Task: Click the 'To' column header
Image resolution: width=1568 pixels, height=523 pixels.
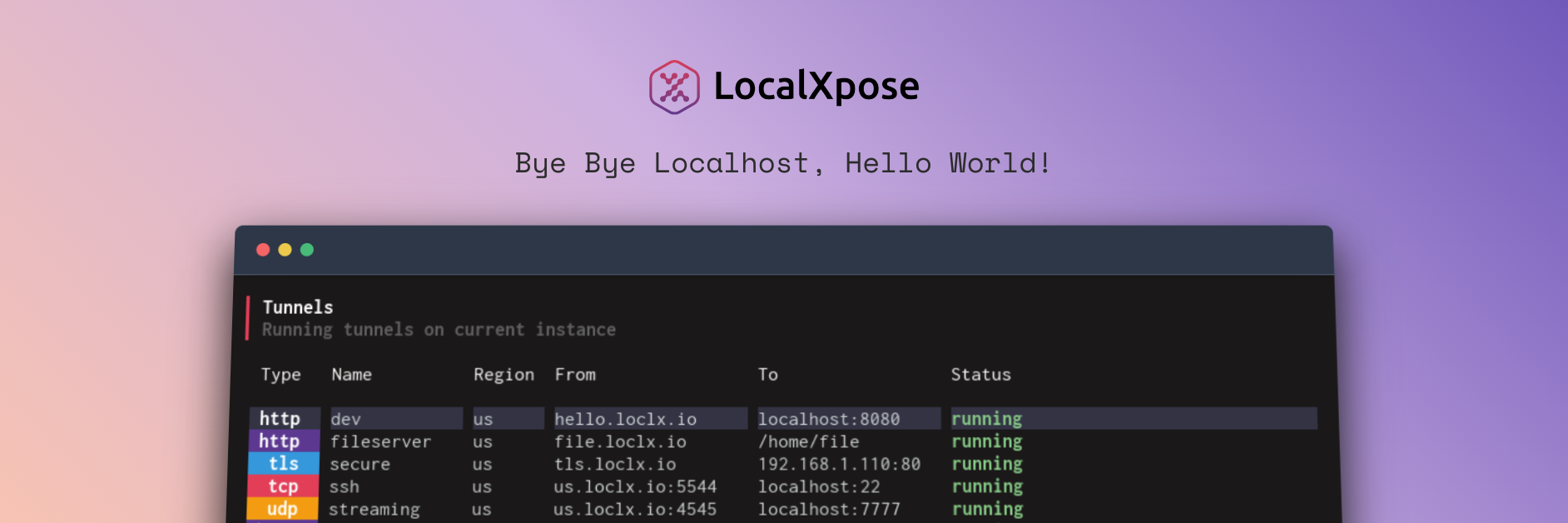Action: point(767,375)
